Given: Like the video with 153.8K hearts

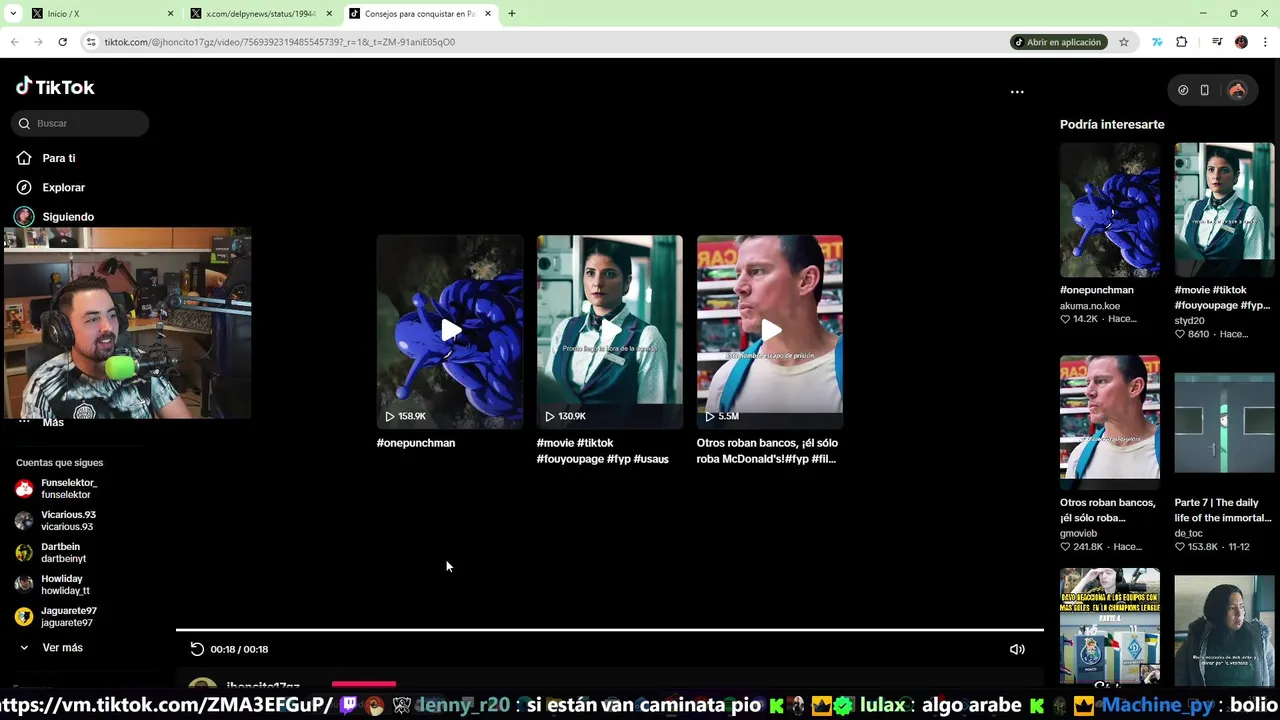Looking at the screenshot, I should pos(1180,547).
